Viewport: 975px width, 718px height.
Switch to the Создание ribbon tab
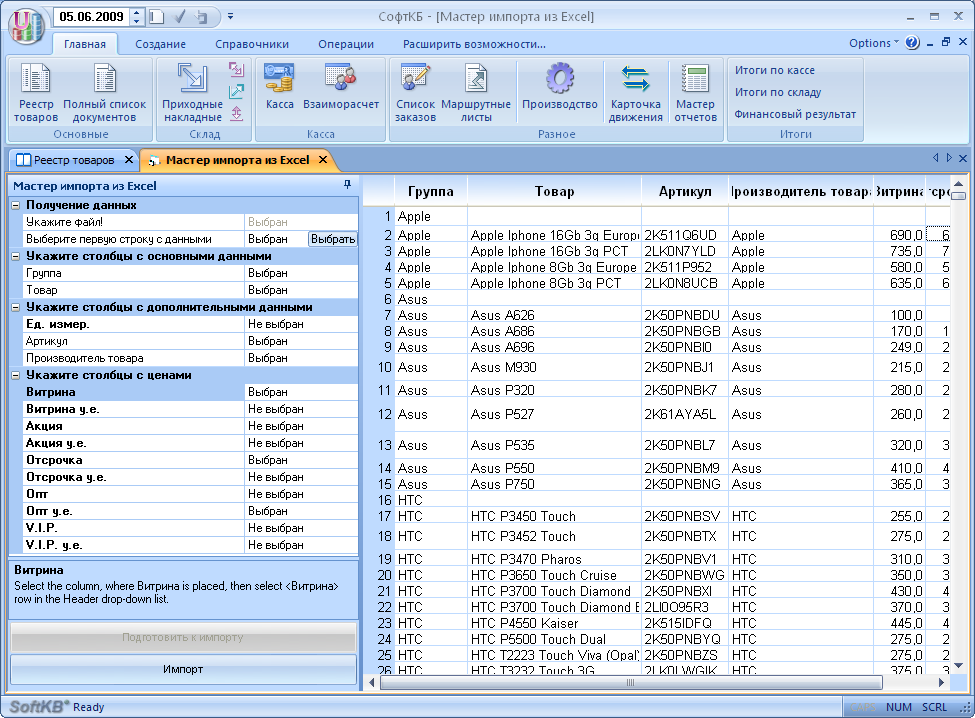[160, 44]
